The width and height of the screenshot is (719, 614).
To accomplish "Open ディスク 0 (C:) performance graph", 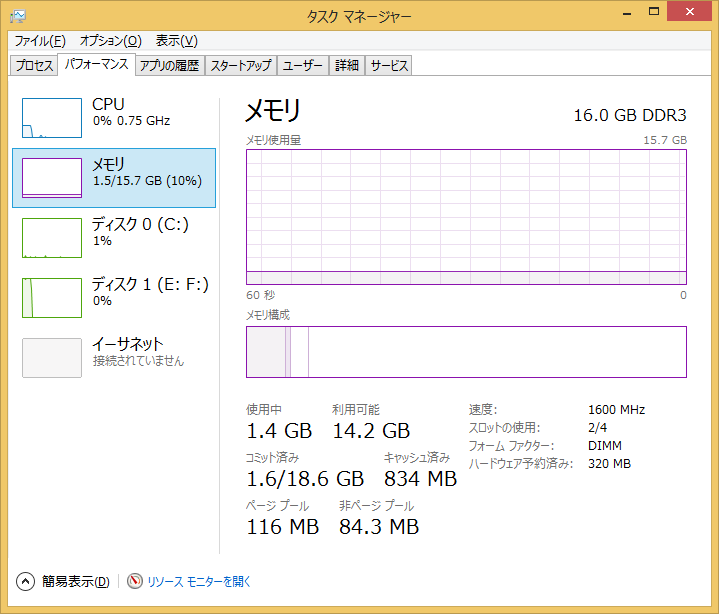I will click(x=52, y=238).
